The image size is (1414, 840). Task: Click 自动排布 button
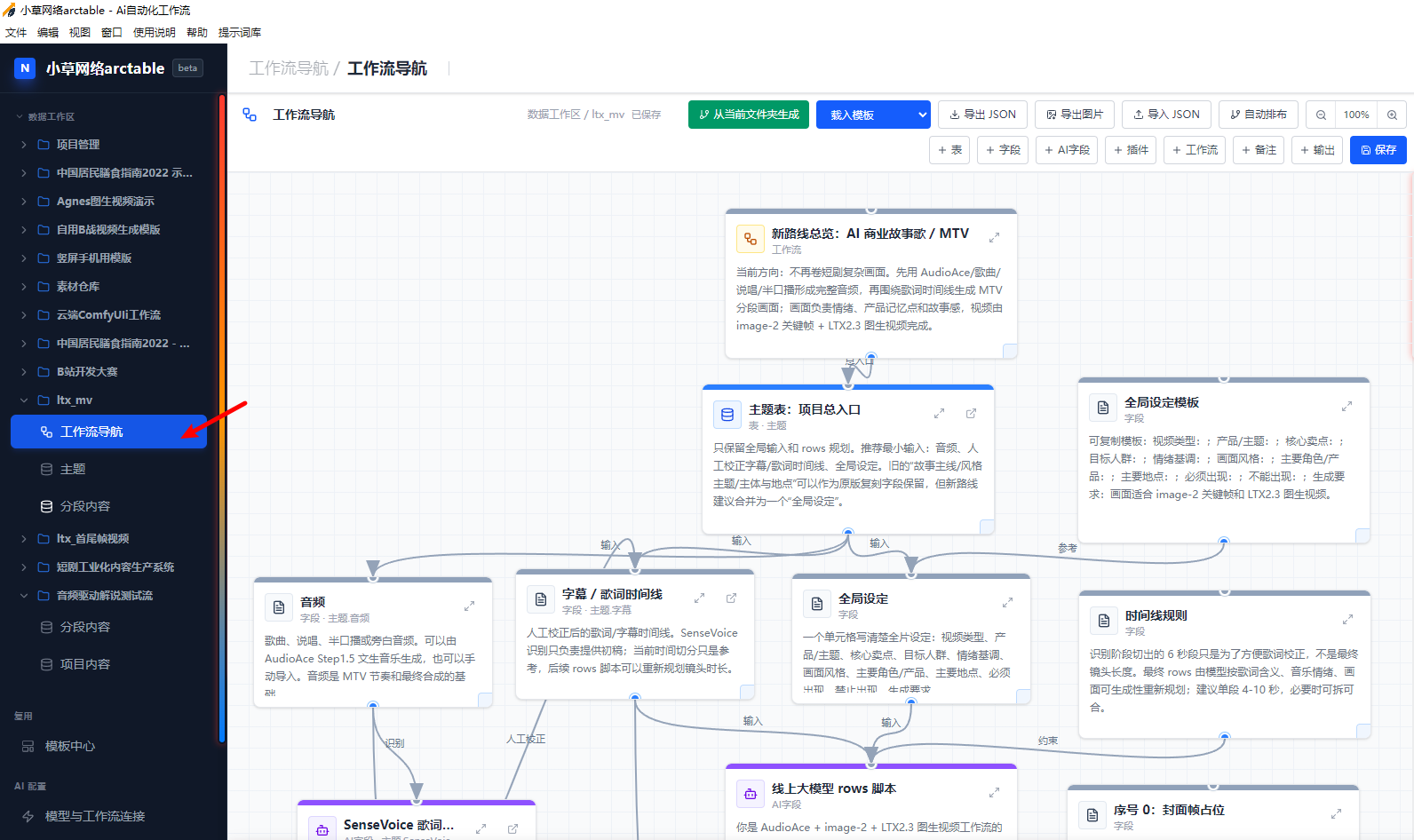[x=1259, y=115]
